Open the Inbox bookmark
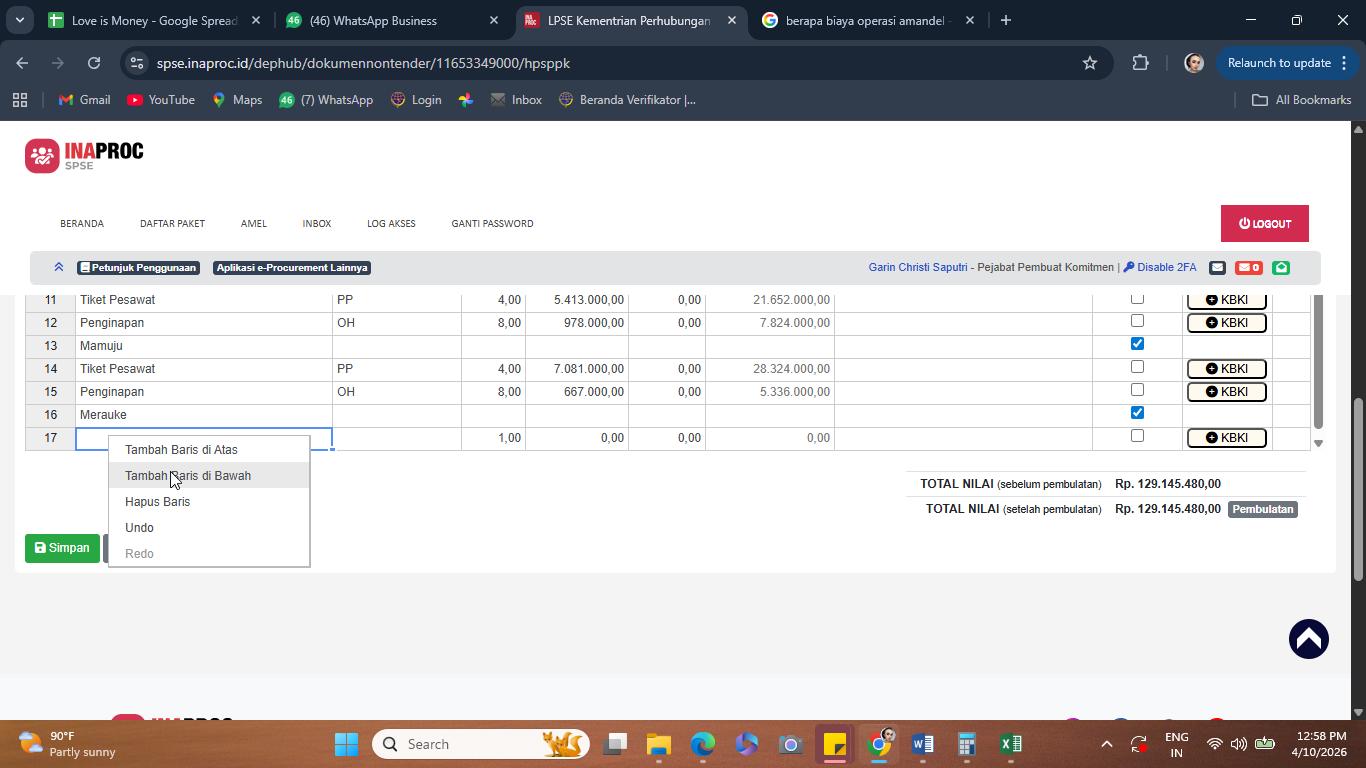1366x768 pixels. point(516,100)
